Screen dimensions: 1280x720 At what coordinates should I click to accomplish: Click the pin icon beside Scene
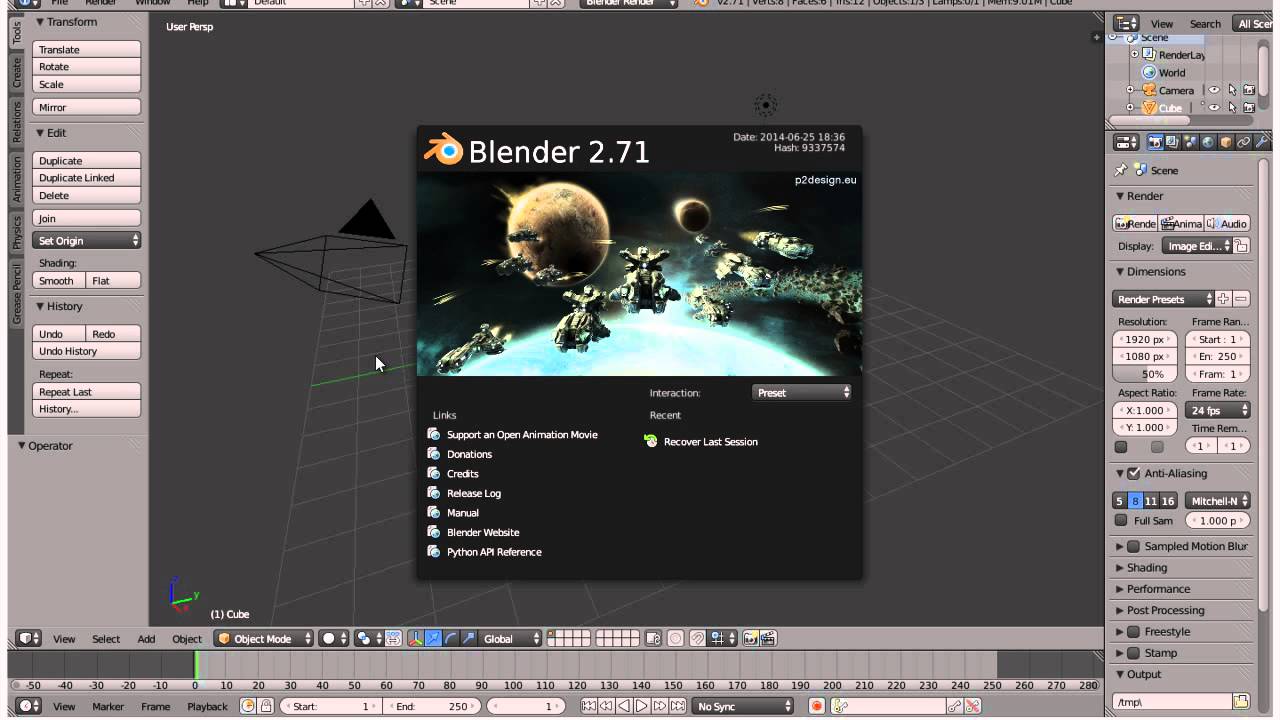(1121, 170)
